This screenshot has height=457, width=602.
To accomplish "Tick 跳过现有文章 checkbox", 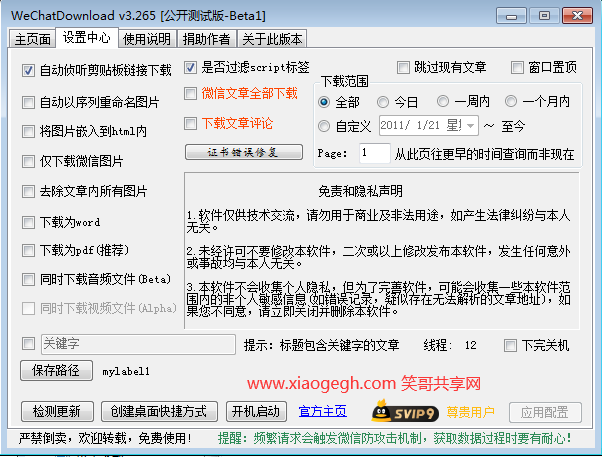I will pyautogui.click(x=403, y=68).
